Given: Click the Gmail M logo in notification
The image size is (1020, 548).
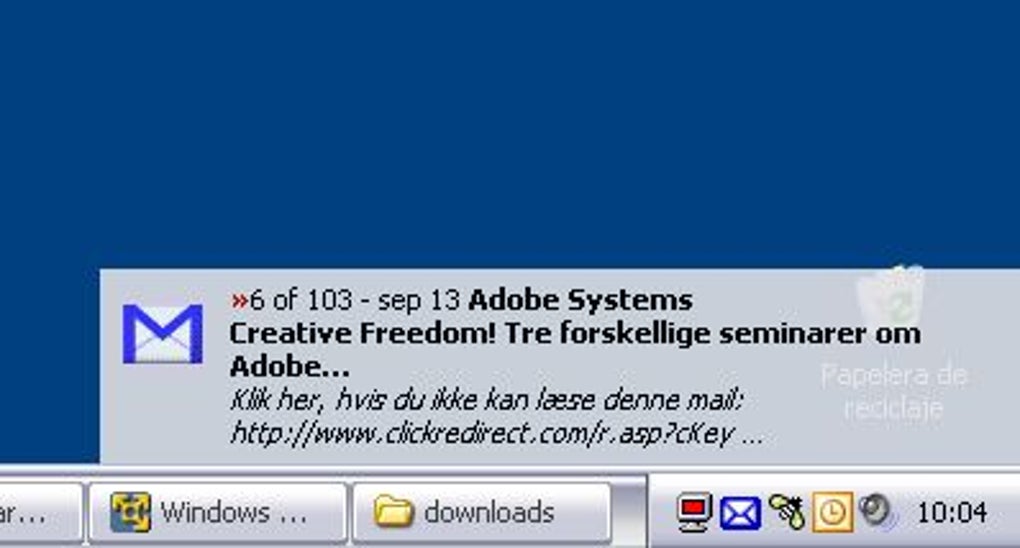Looking at the screenshot, I should click(163, 333).
